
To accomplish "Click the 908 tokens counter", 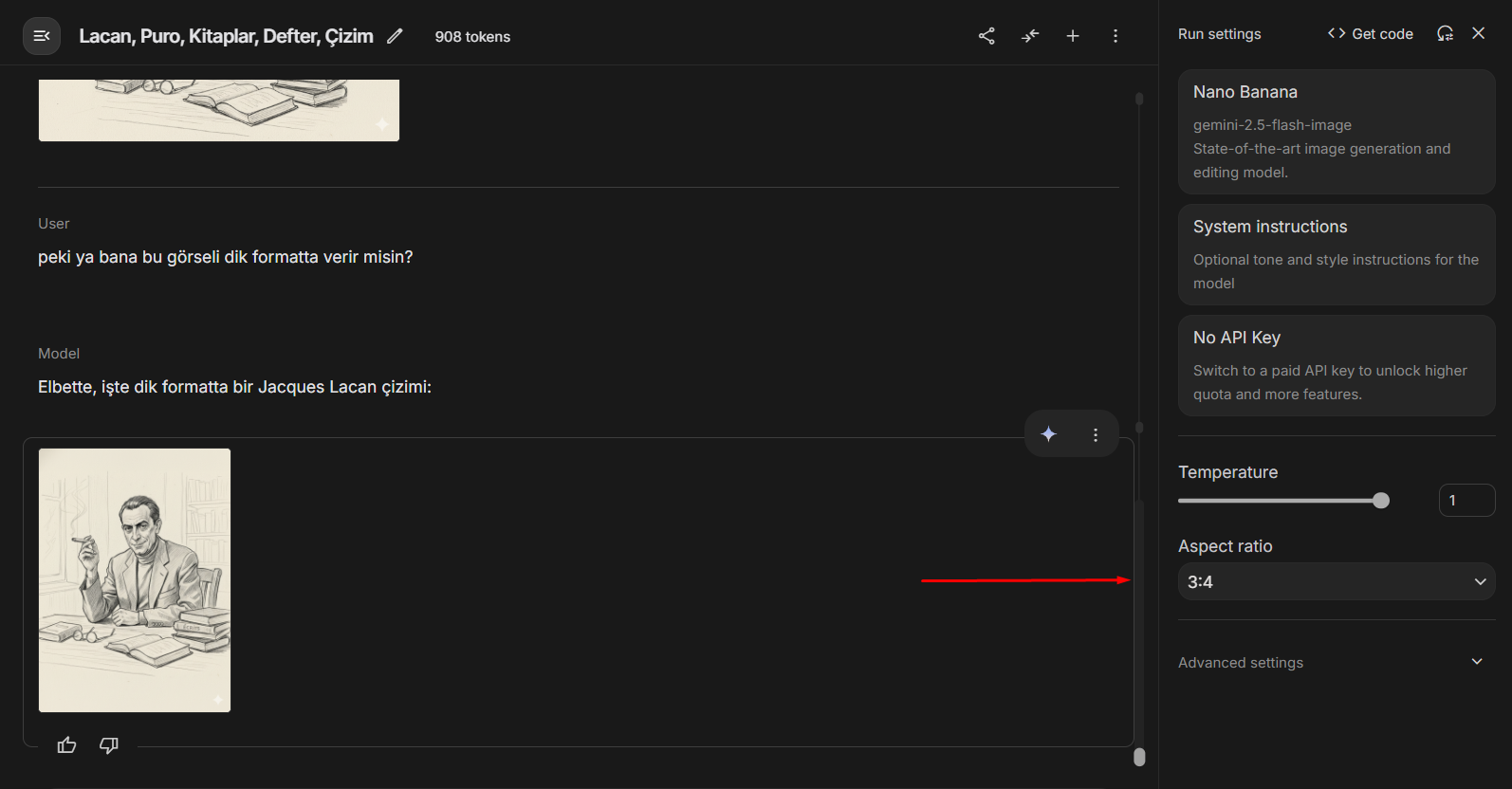I will coord(472,37).
